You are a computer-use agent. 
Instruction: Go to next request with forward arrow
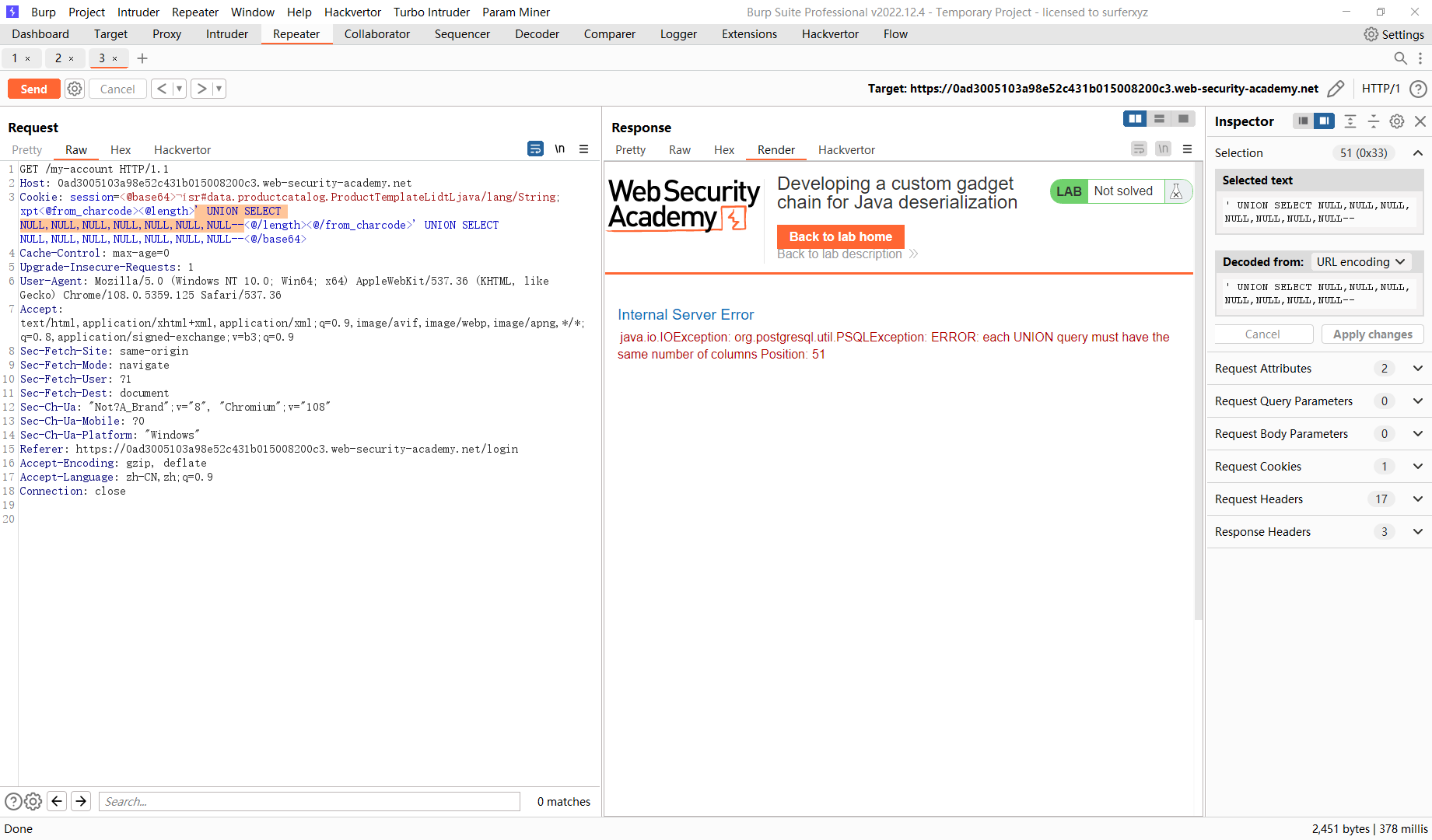coord(201,89)
